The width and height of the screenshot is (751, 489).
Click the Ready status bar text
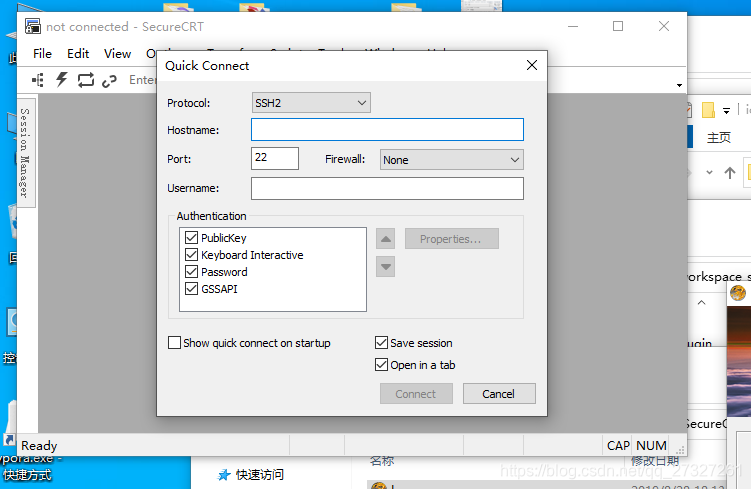(x=39, y=446)
